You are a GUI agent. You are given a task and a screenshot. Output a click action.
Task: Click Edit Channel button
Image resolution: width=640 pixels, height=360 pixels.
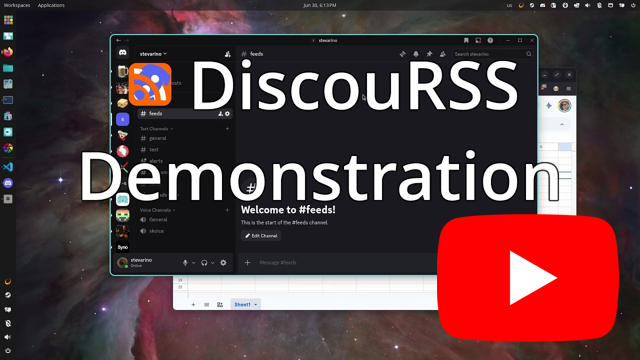[x=261, y=236]
